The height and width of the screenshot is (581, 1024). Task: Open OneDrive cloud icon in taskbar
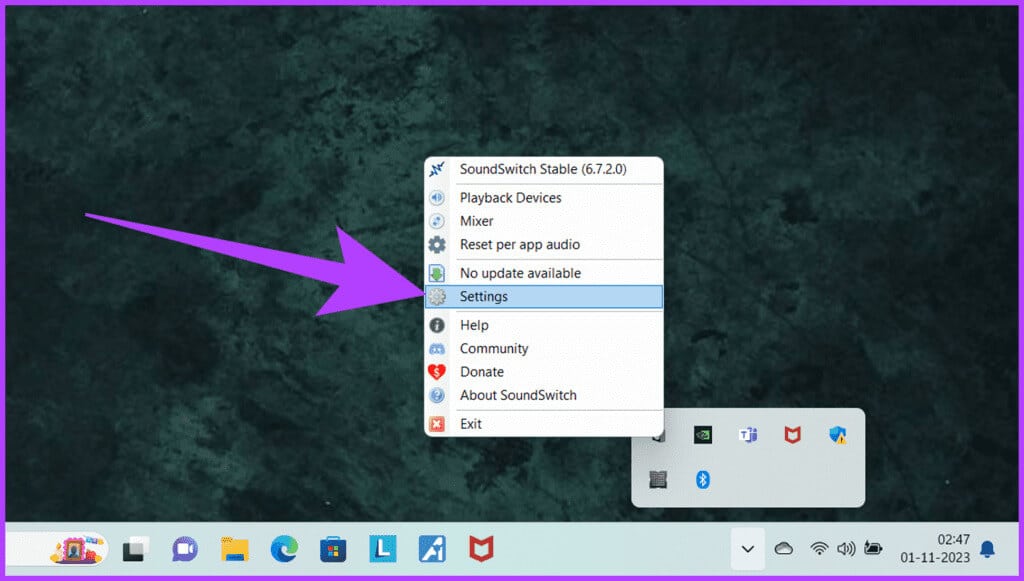tap(784, 549)
